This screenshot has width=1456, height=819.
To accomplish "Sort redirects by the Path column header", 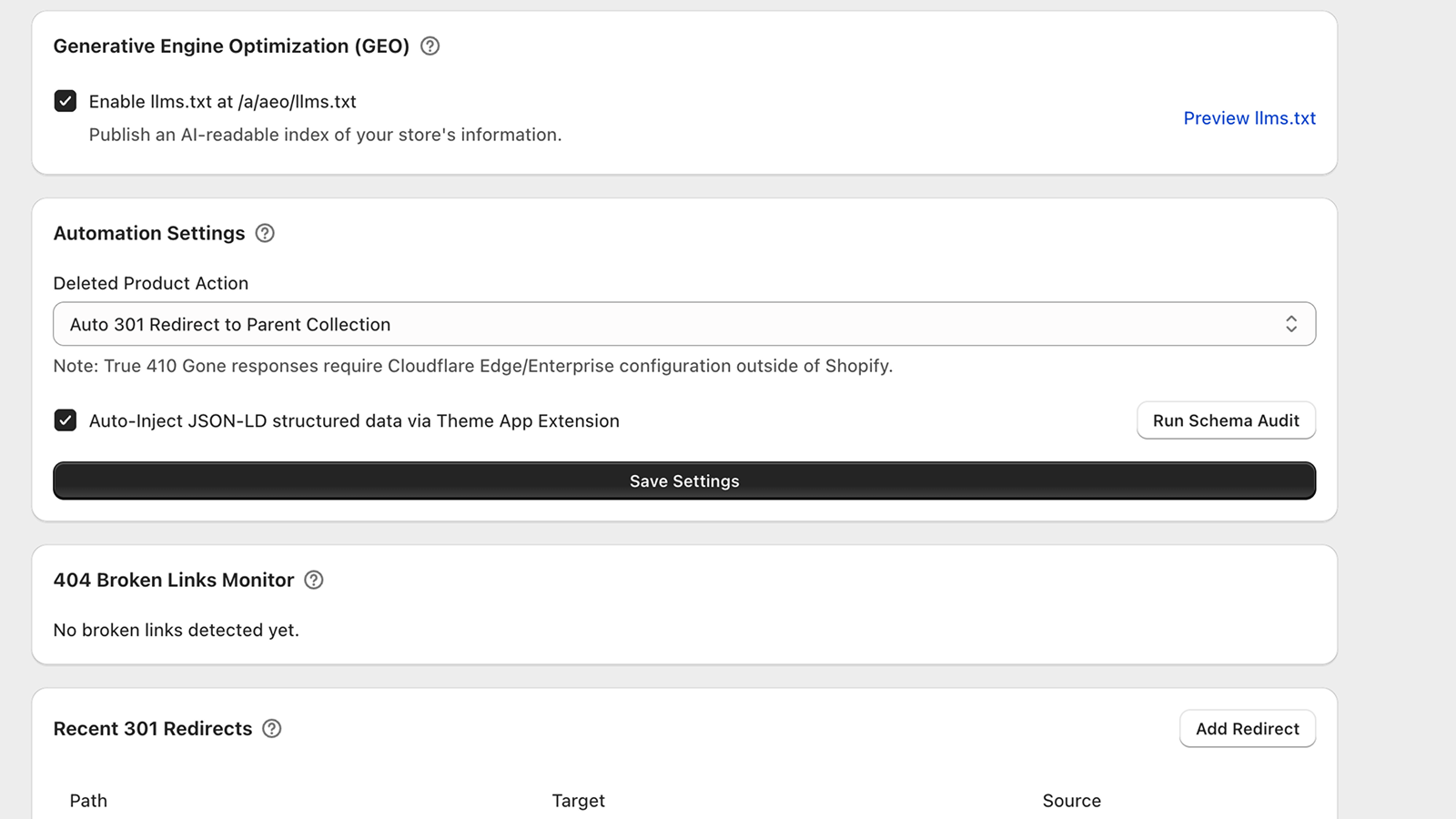I will 88,801.
